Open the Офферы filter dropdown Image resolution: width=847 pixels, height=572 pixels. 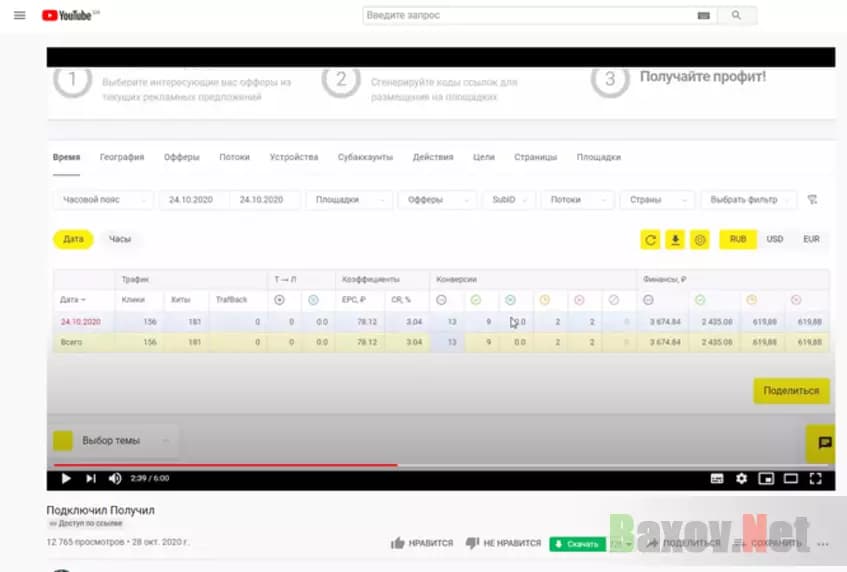435,200
